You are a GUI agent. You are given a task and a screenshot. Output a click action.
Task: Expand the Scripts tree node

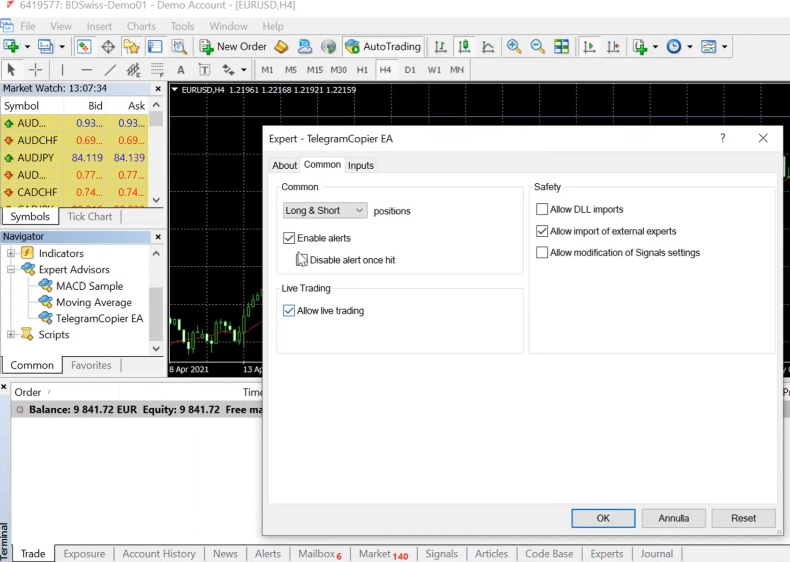click(x=11, y=335)
